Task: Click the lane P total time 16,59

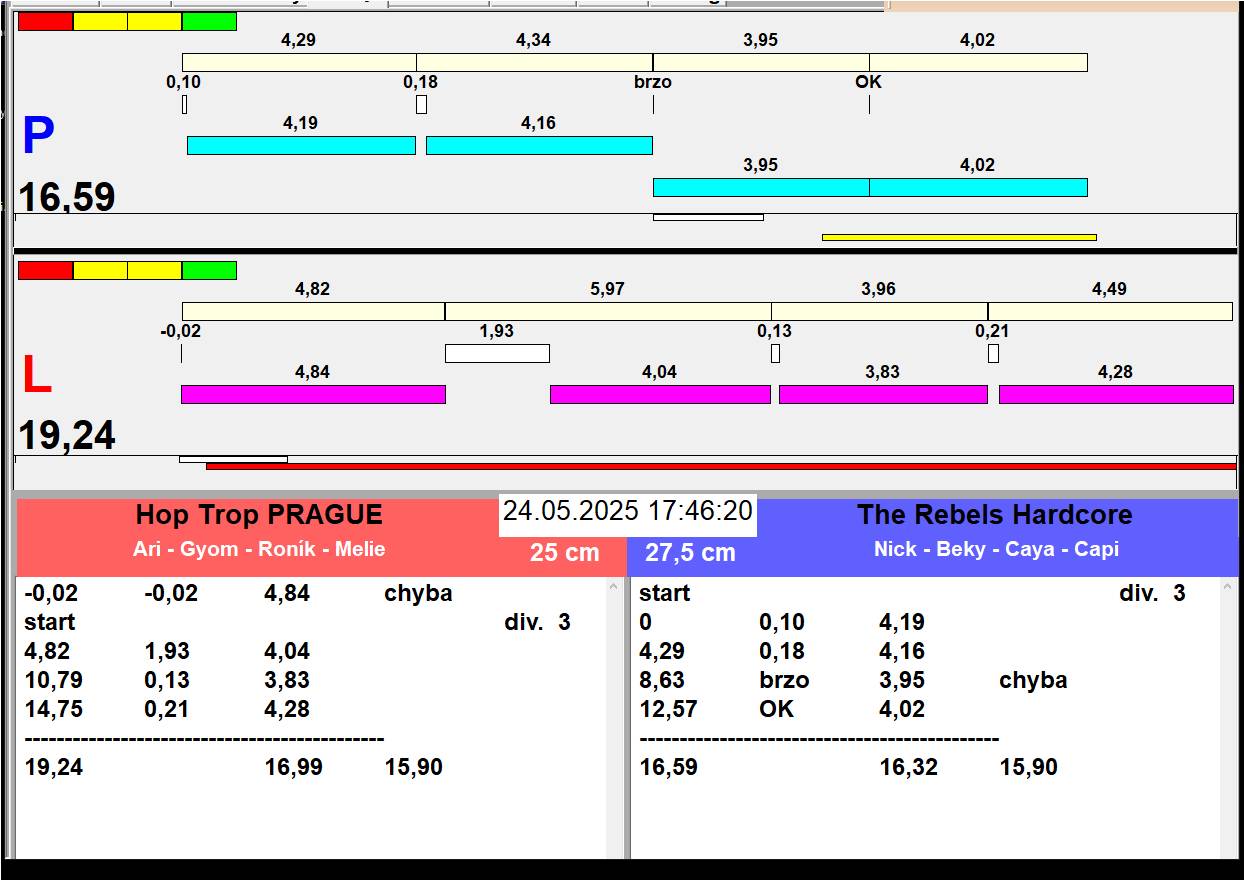Action: pyautogui.click(x=67, y=197)
